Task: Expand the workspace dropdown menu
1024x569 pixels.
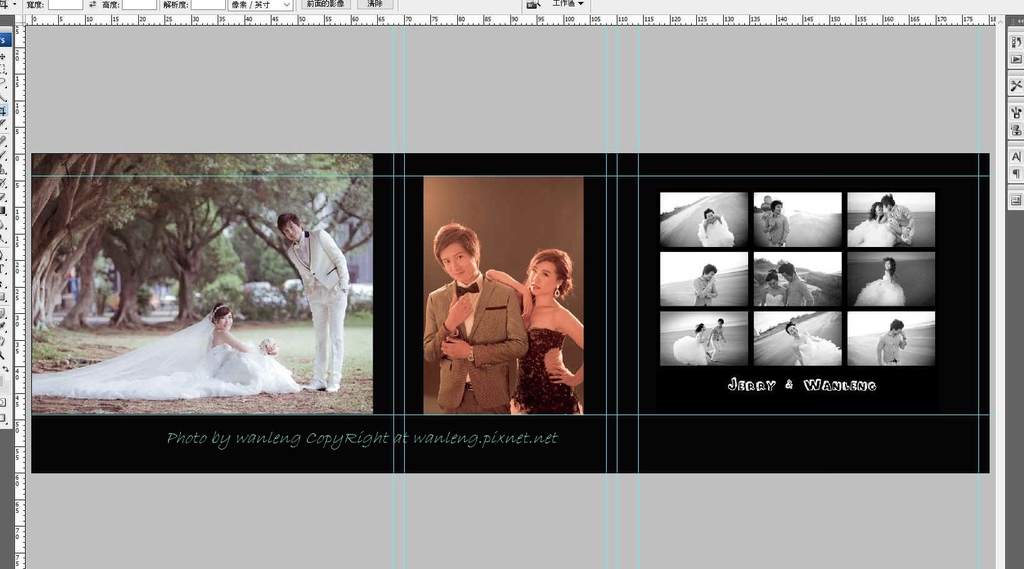Action: pyautogui.click(x=569, y=5)
